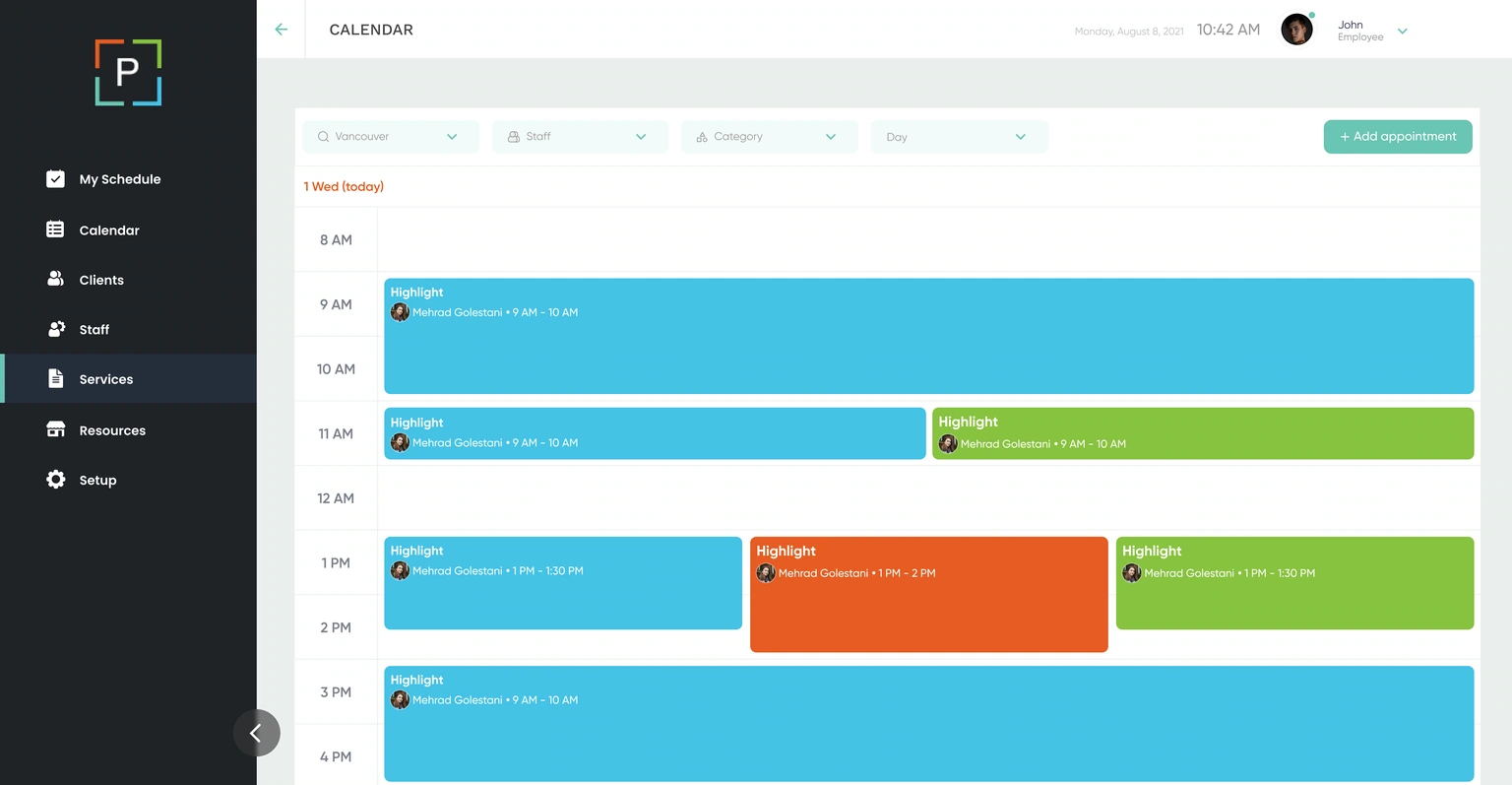Open the blue Highlight appointment starting at 3 PM row
Image resolution: width=1512 pixels, height=785 pixels.
pyautogui.click(x=928, y=724)
